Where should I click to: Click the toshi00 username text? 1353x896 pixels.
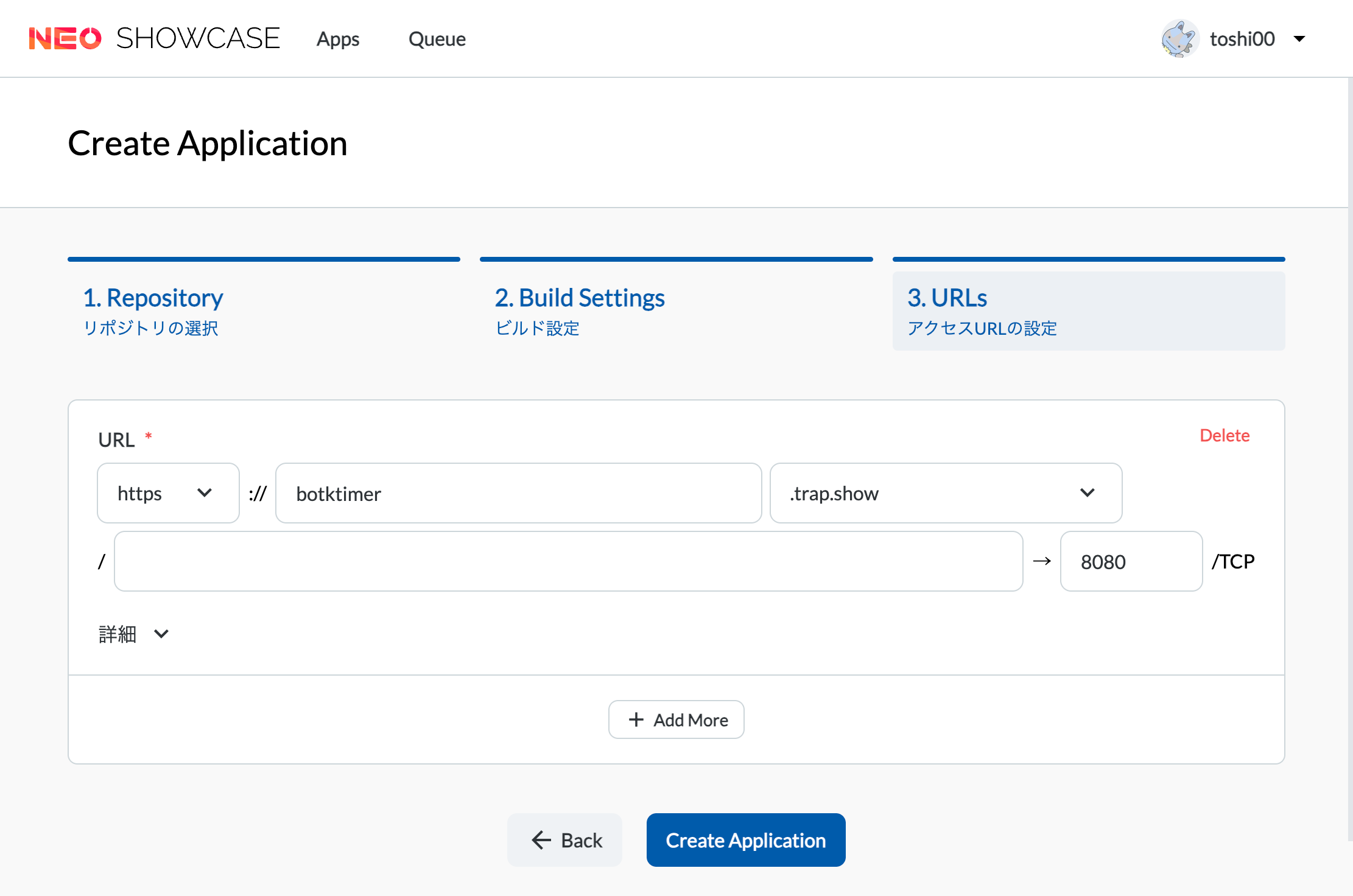point(1242,39)
